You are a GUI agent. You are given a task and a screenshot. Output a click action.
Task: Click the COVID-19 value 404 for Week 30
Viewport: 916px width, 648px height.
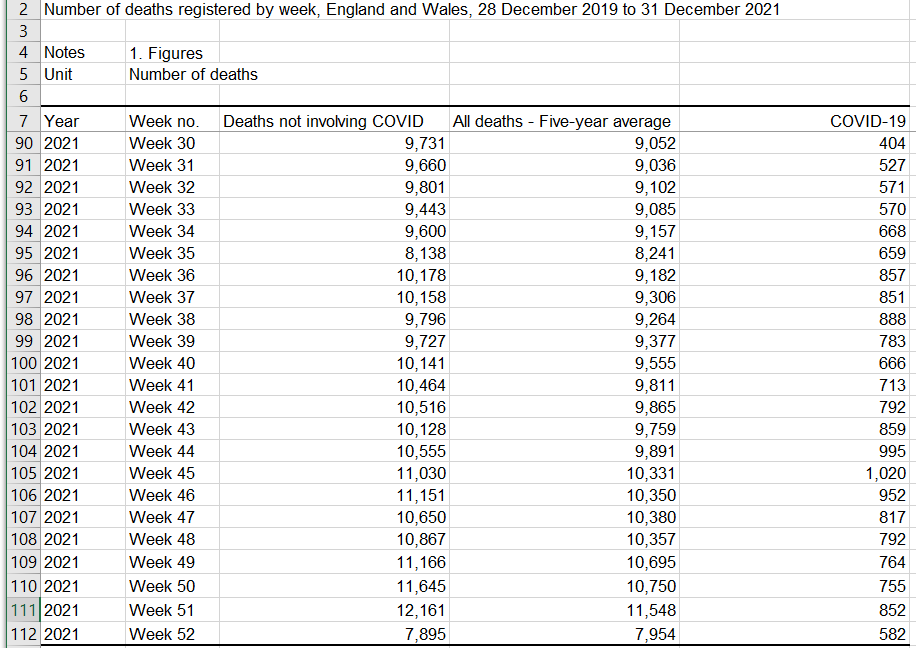[891, 143]
